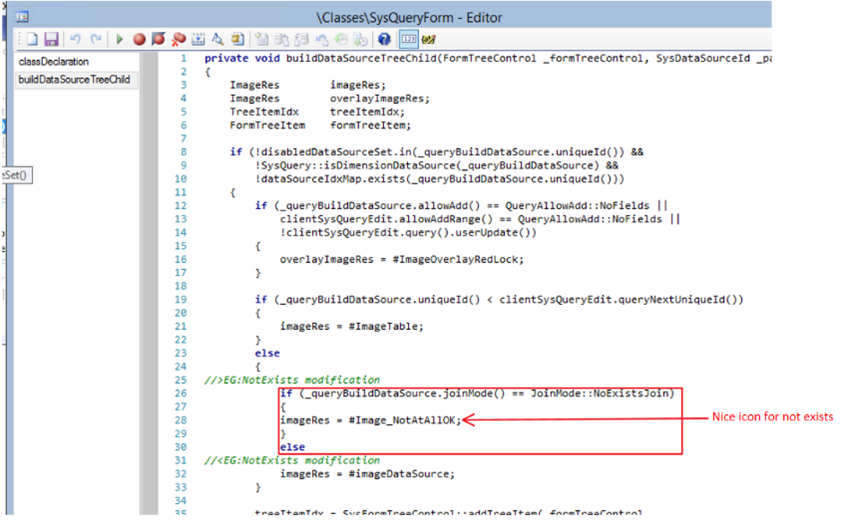Click the New document toolbar icon

coord(32,39)
